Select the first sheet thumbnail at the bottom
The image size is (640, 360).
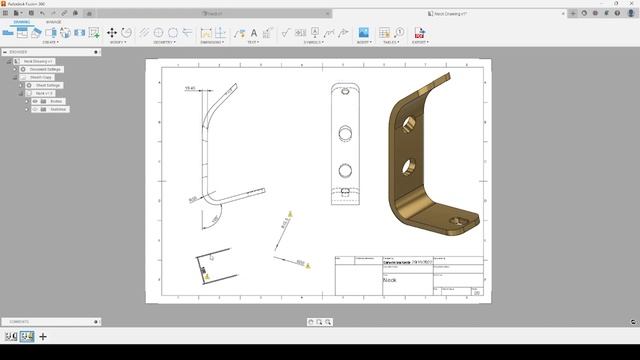pos(11,336)
